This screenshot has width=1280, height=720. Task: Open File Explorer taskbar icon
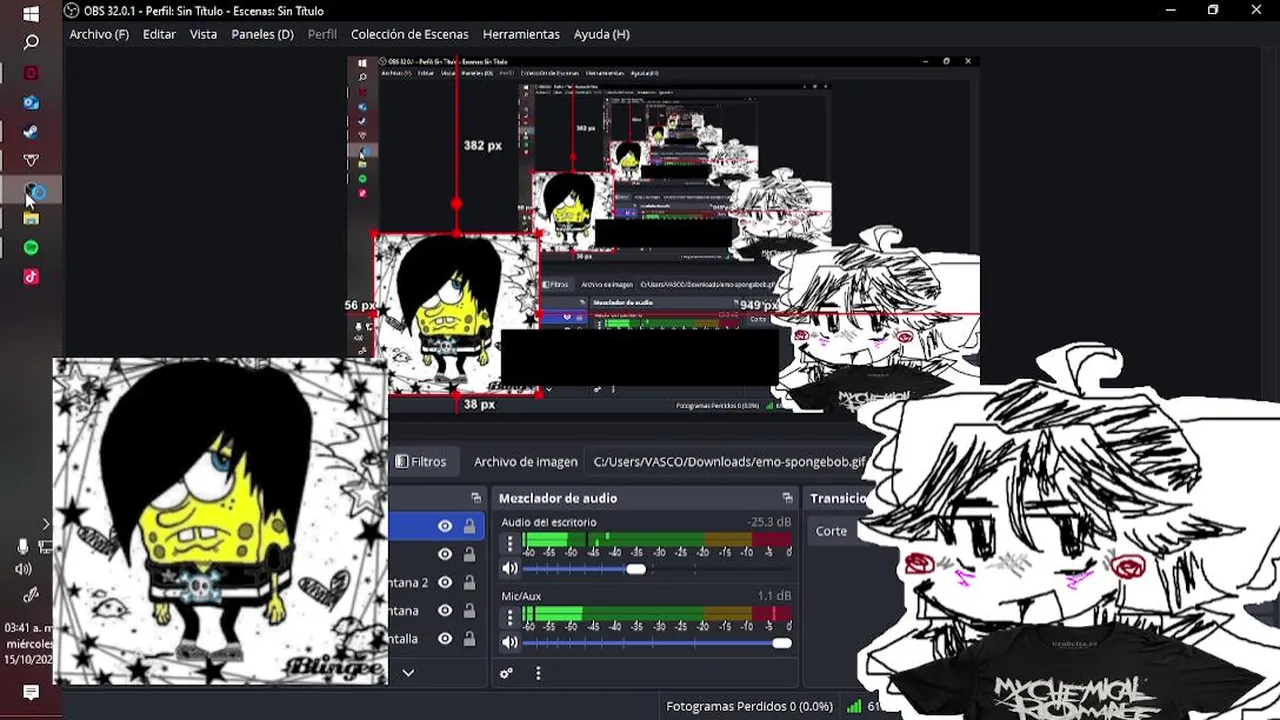pos(31,218)
